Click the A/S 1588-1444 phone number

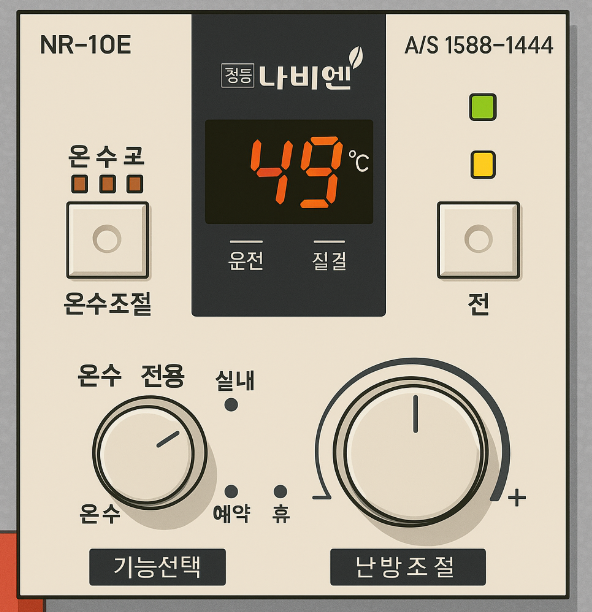(479, 45)
